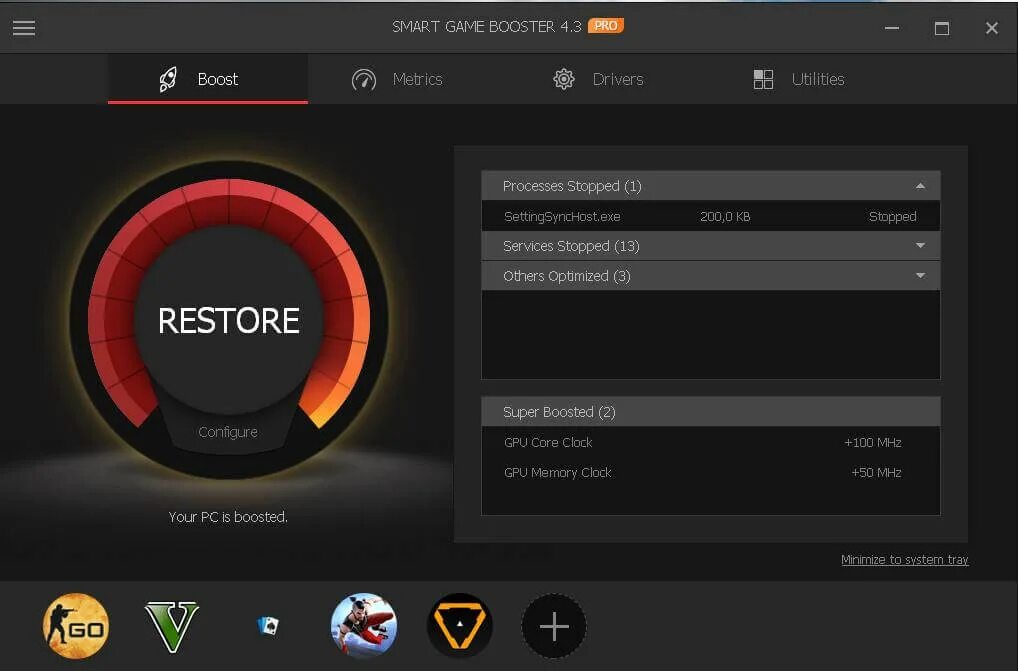Collapse Processes Stopped arrow
Image resolution: width=1018 pixels, height=671 pixels.
(920, 186)
